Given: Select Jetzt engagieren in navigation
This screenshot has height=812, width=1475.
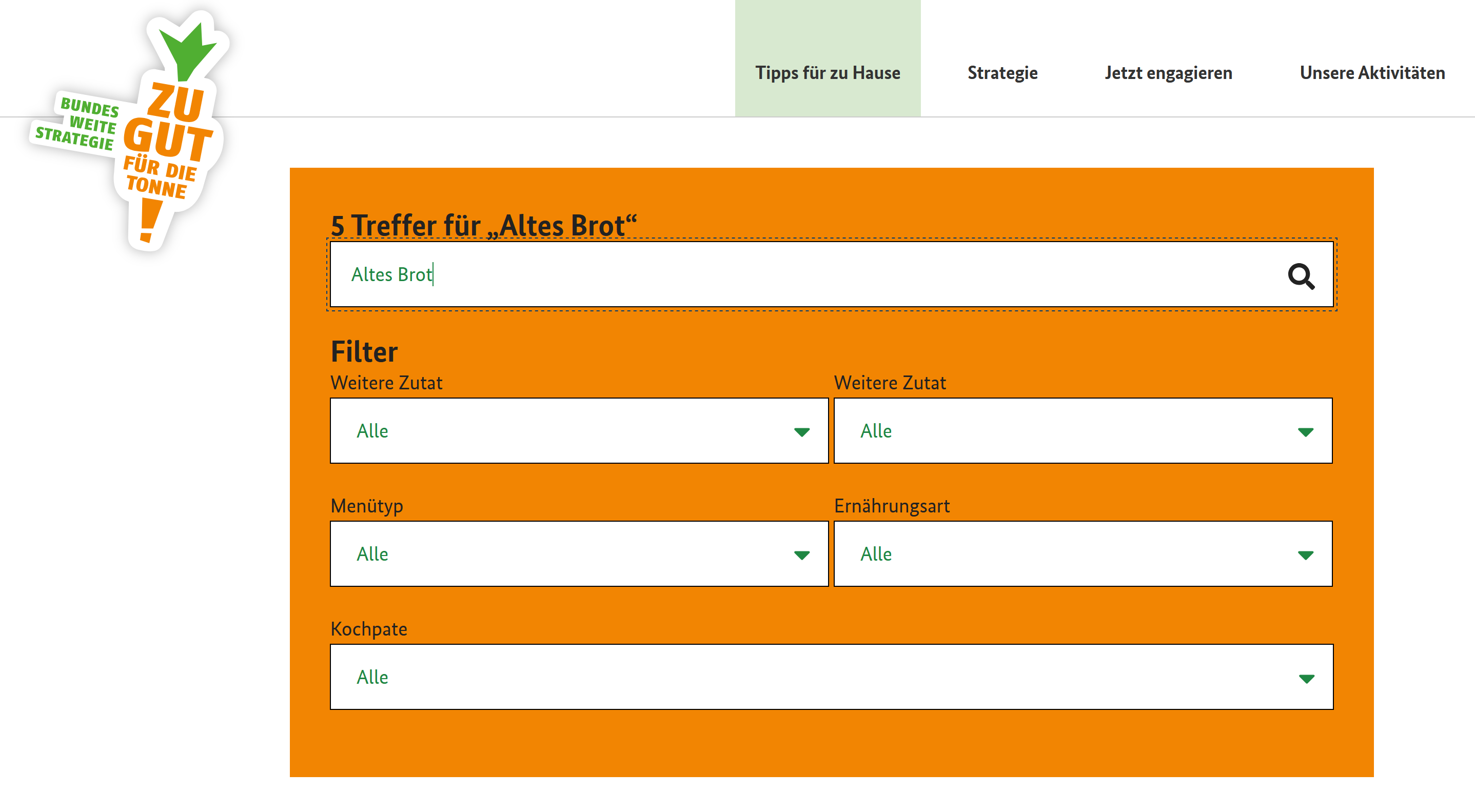Looking at the screenshot, I should (1168, 73).
